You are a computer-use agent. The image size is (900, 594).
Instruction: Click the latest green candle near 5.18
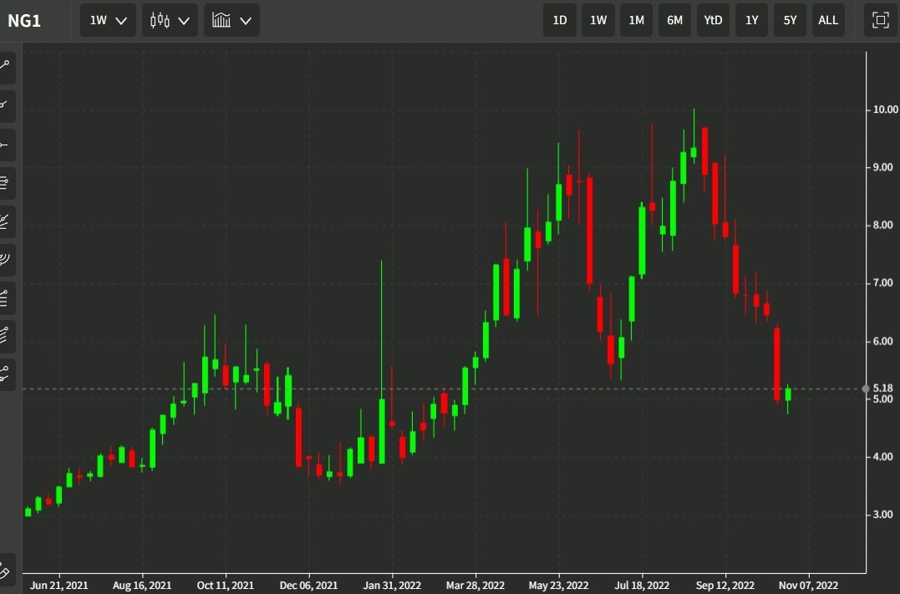[x=788, y=395]
